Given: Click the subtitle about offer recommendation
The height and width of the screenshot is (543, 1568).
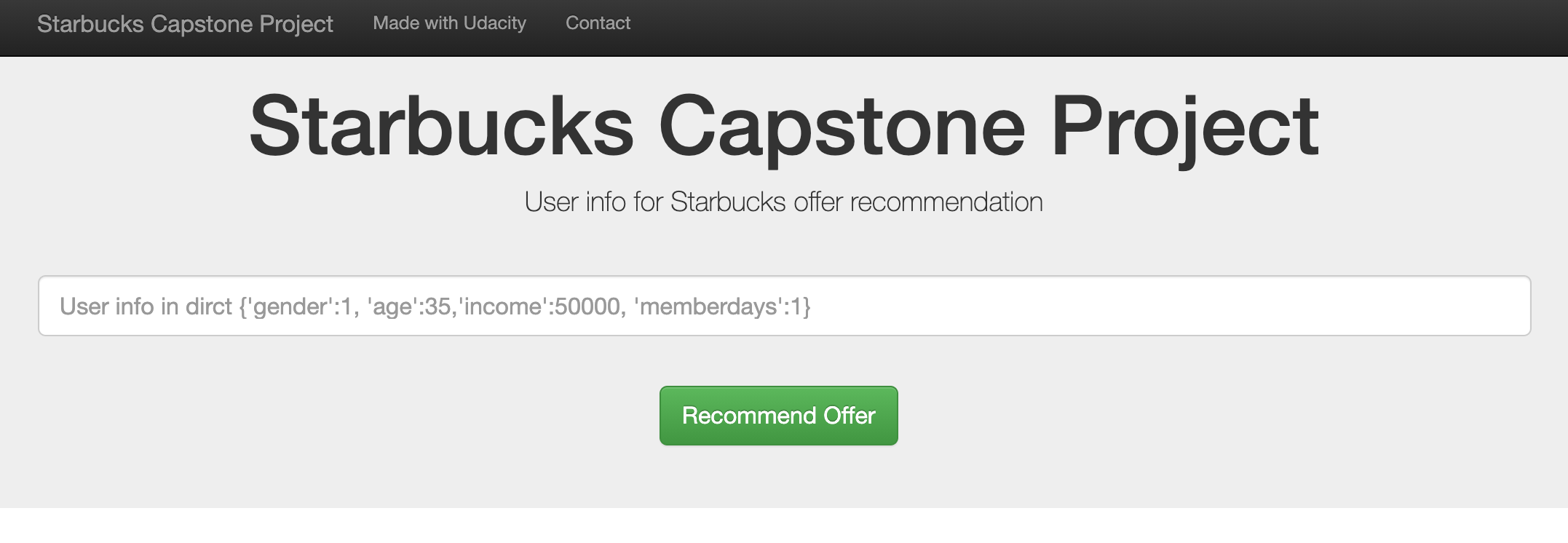Looking at the screenshot, I should (783, 203).
